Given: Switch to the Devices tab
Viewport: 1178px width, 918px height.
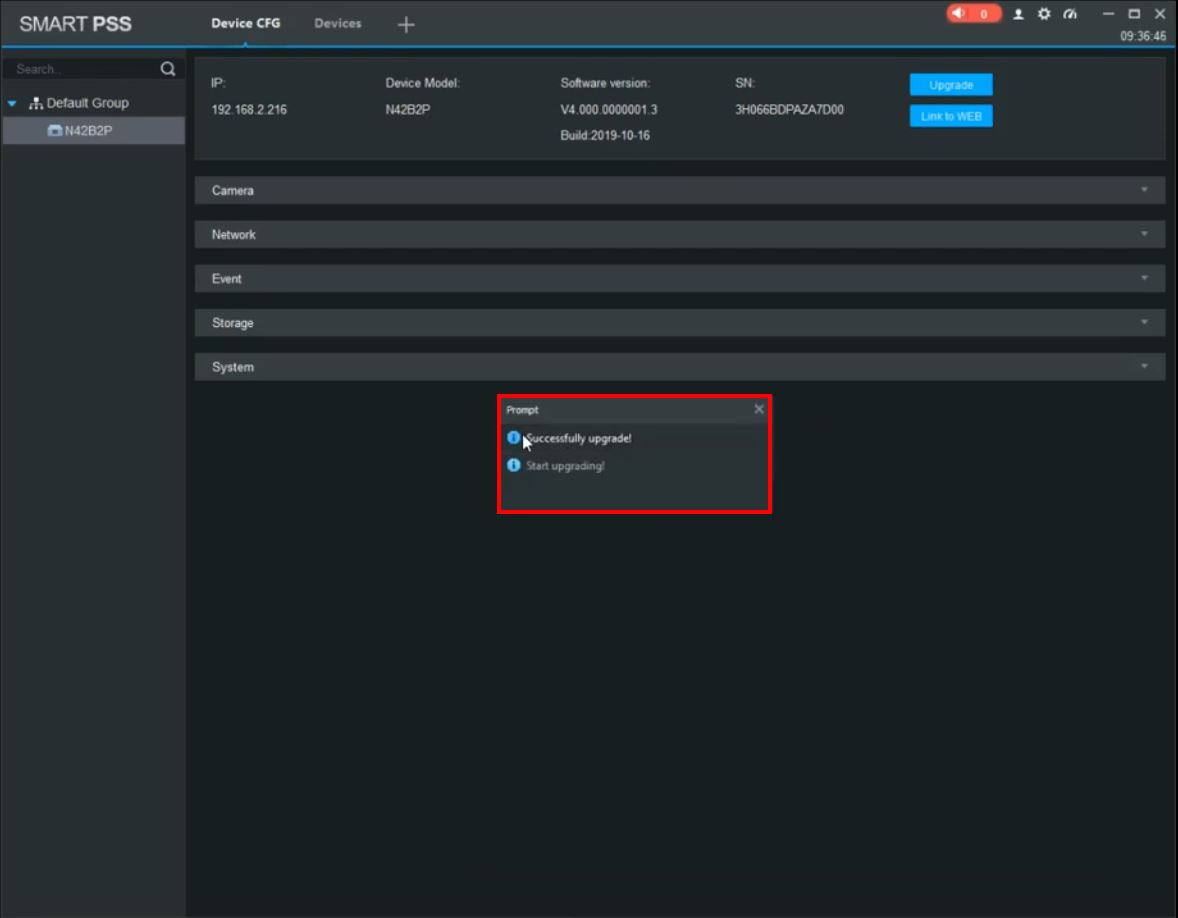Looking at the screenshot, I should (x=337, y=23).
